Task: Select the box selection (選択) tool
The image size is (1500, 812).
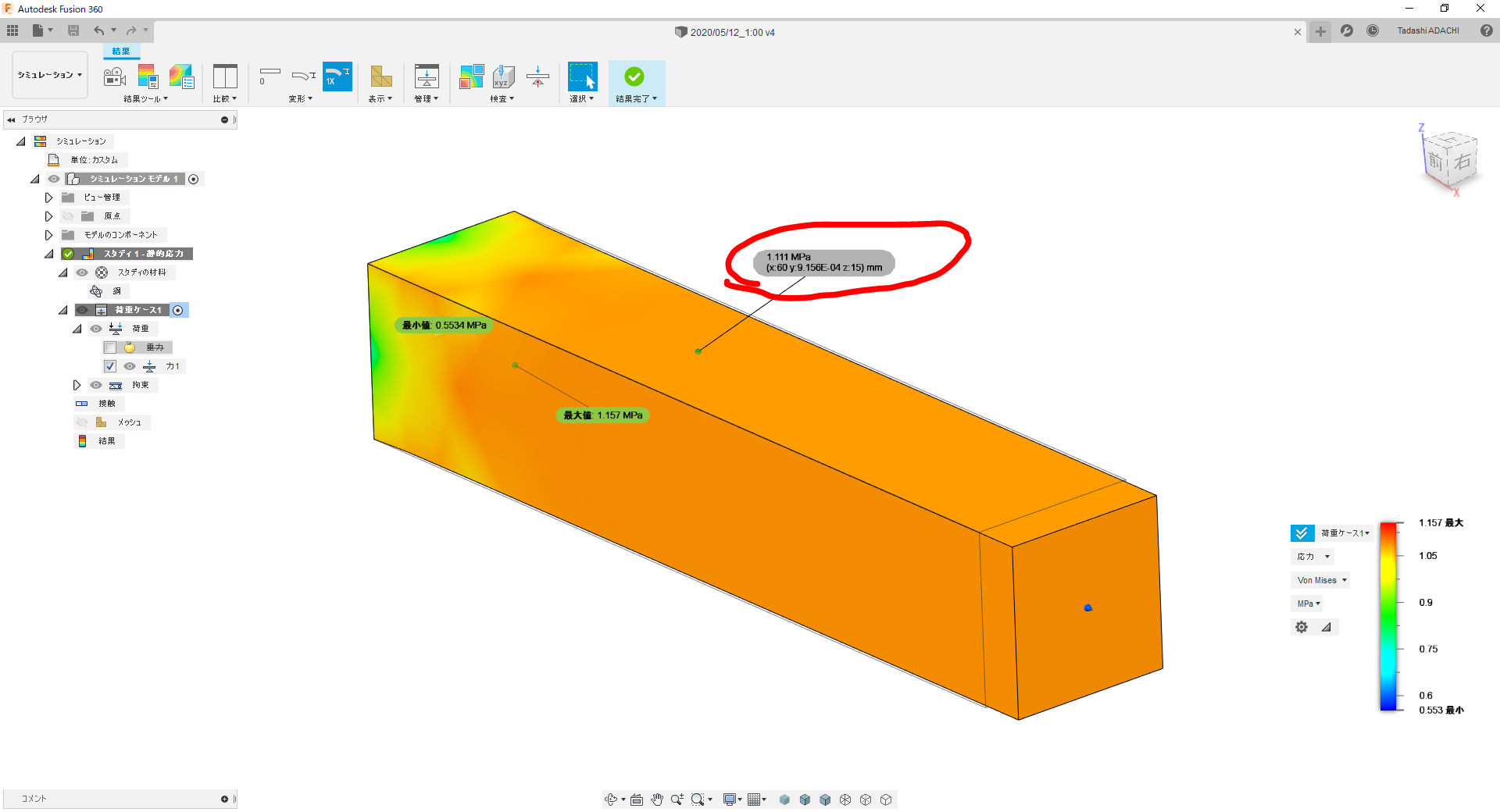Action: click(583, 76)
